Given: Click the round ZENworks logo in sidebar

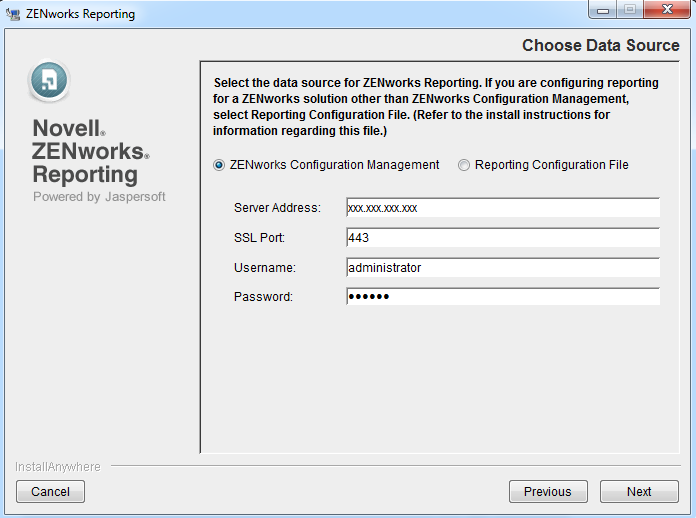Looking at the screenshot, I should click(49, 81).
